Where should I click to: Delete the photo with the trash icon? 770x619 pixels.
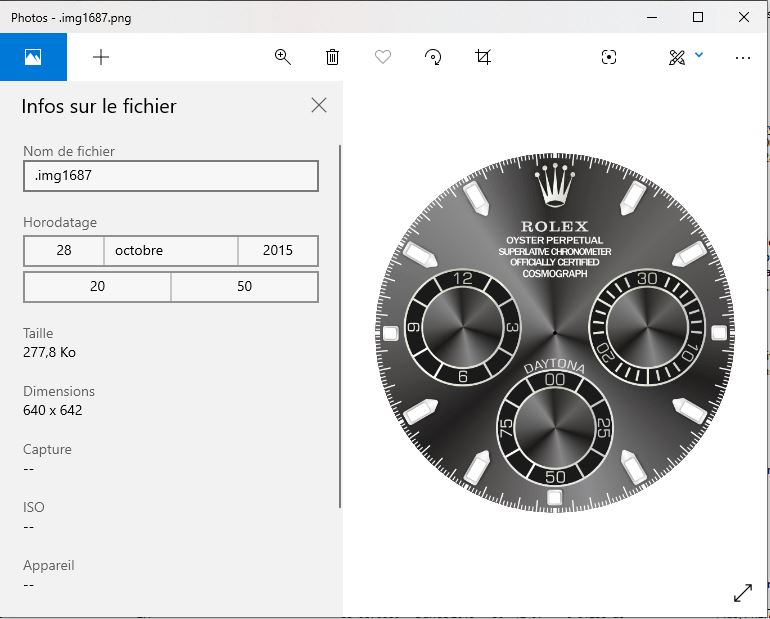332,57
